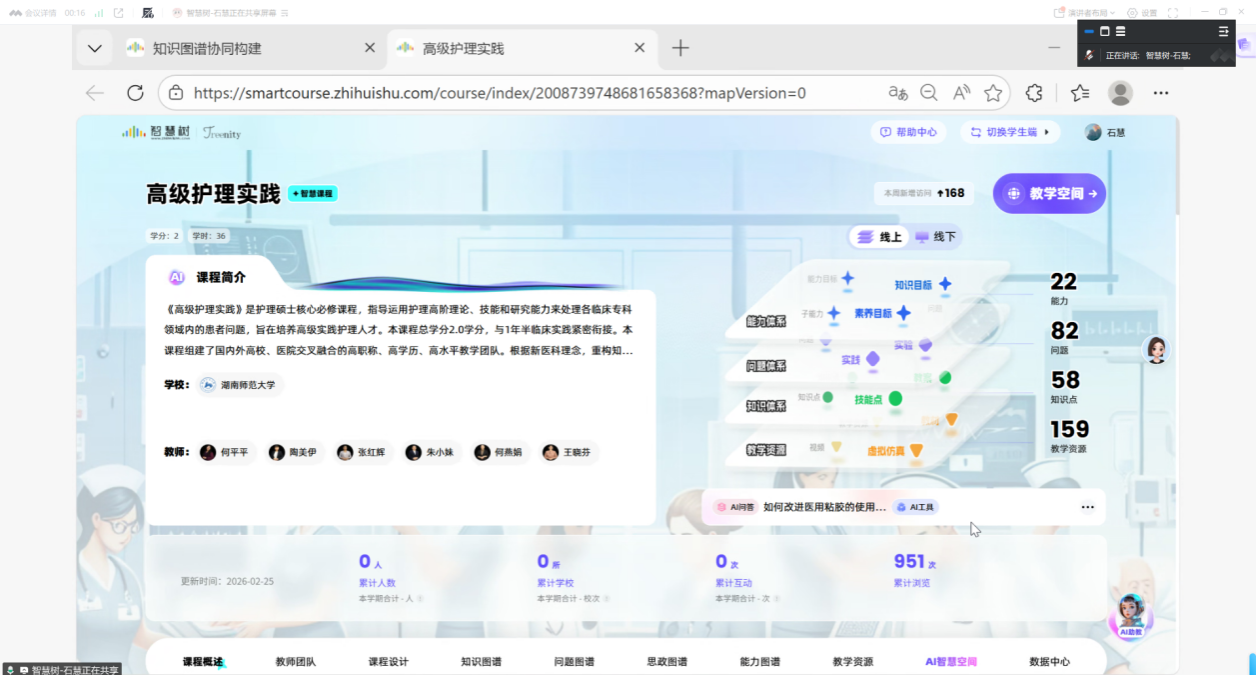Add page to favorites star icon
Viewport: 1256px width, 675px height.
(993, 93)
